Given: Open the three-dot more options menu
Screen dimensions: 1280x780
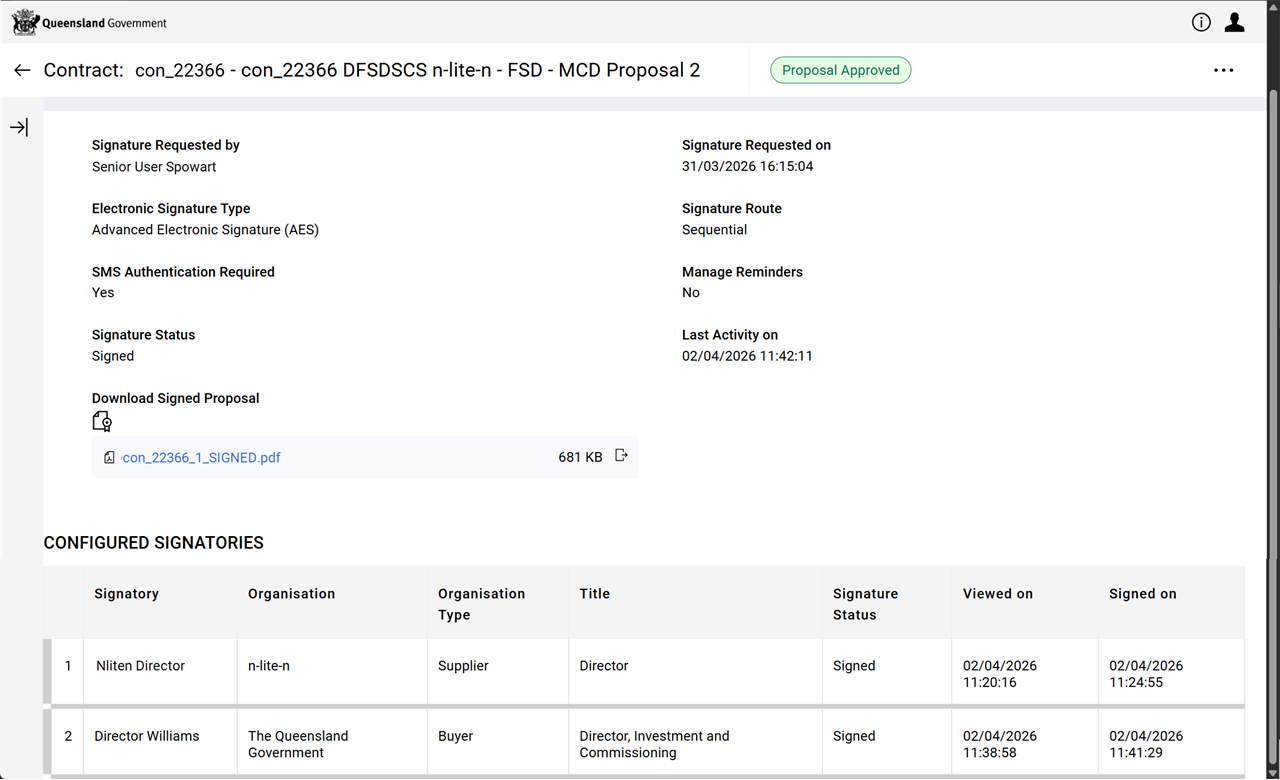Looking at the screenshot, I should pyautogui.click(x=1223, y=70).
